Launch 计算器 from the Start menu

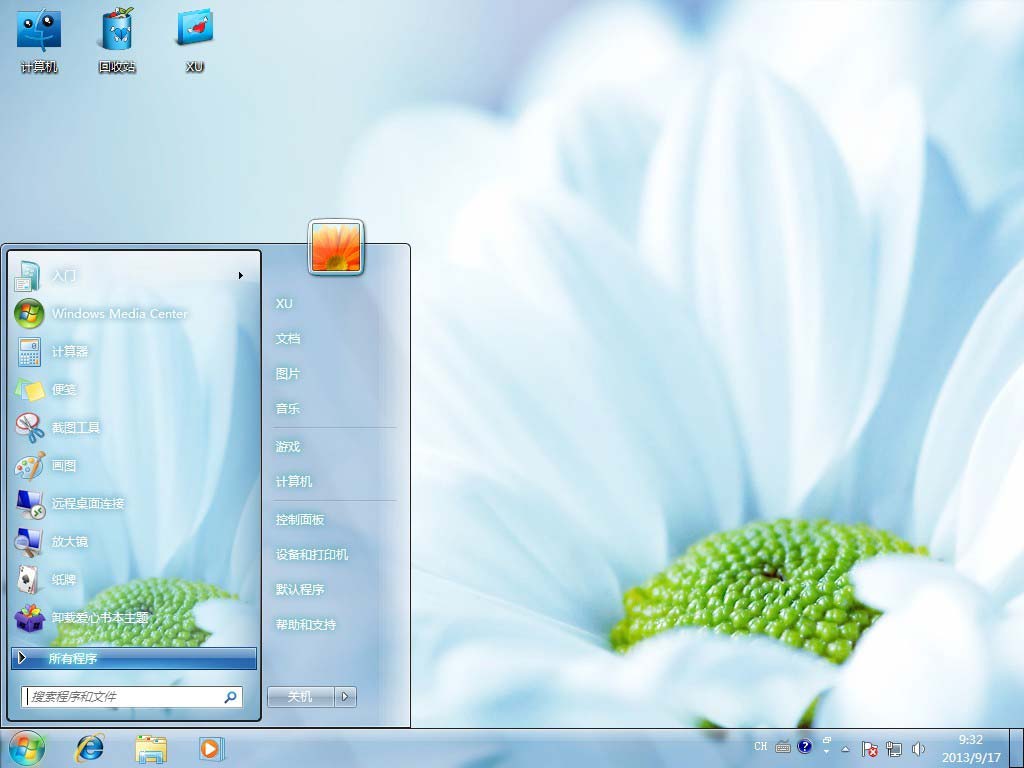coord(70,352)
